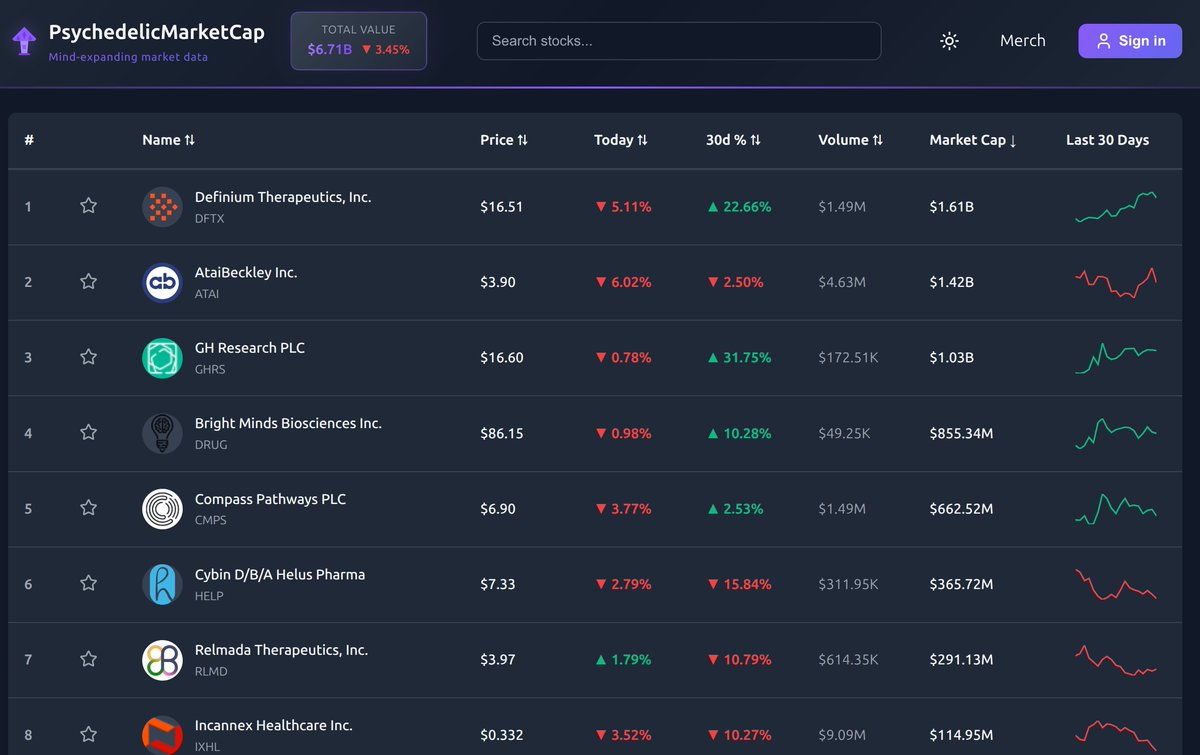Click the 5.11% Today change value

(x=623, y=207)
